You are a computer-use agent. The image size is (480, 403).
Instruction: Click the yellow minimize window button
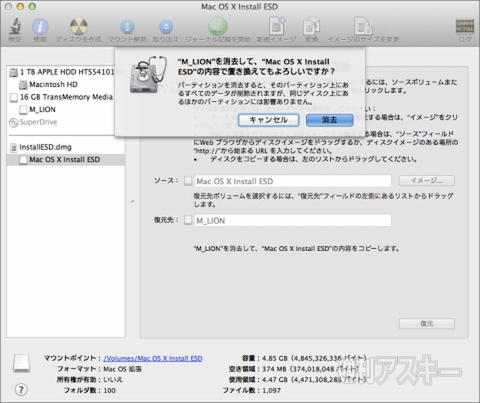pyautogui.click(x=20, y=6)
